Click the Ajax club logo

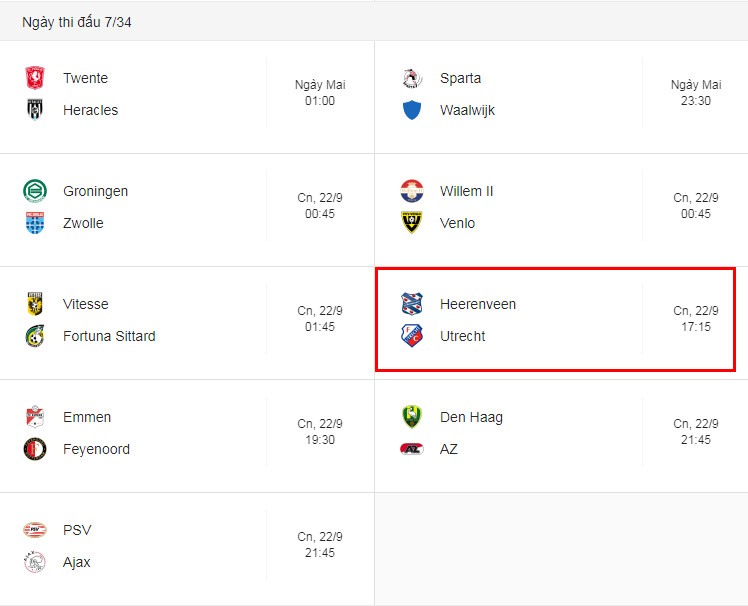click(x=35, y=562)
